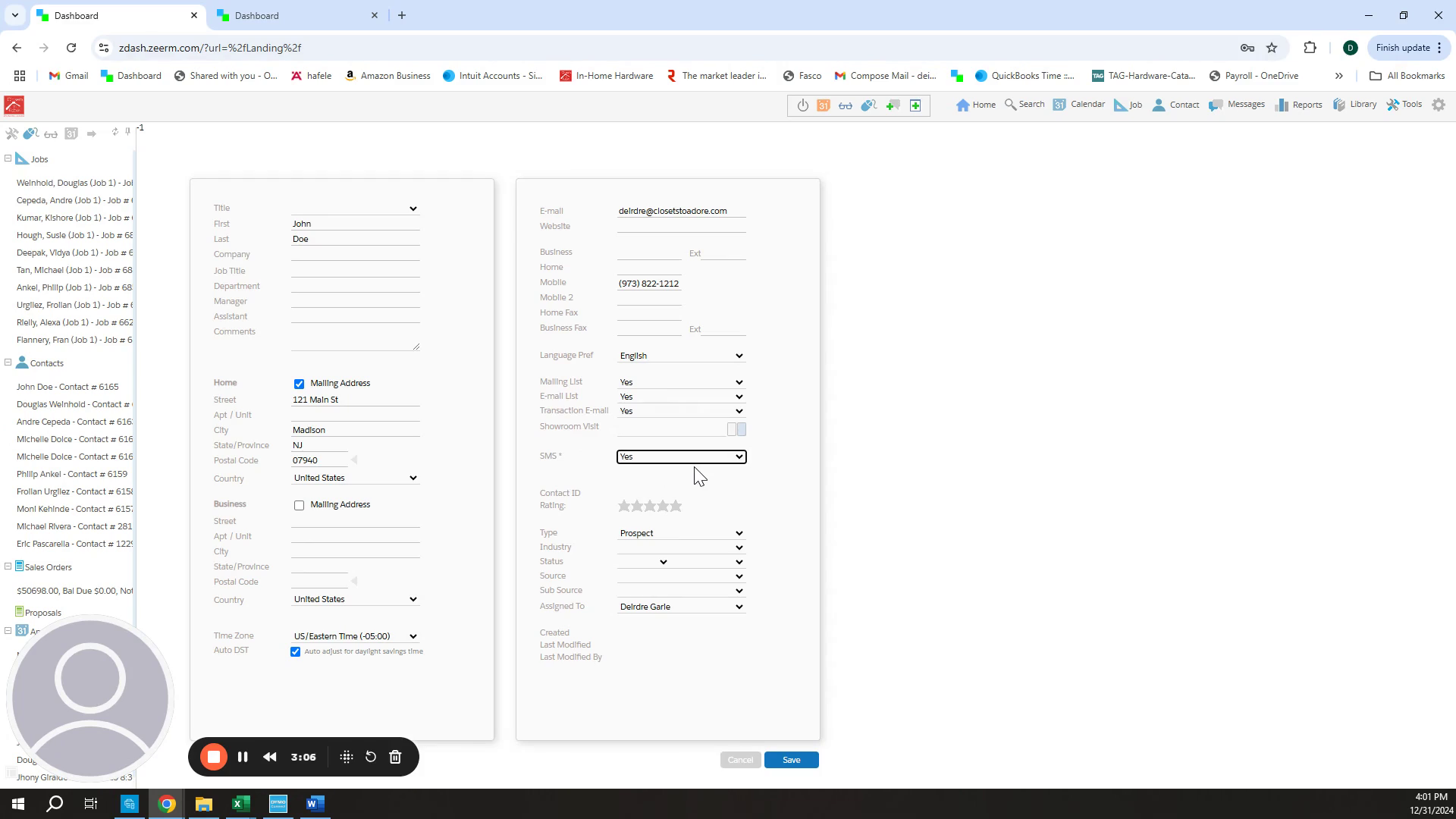Click the refresh arrows icon in sidebar toolbar
The width and height of the screenshot is (1456, 819).
click(115, 132)
